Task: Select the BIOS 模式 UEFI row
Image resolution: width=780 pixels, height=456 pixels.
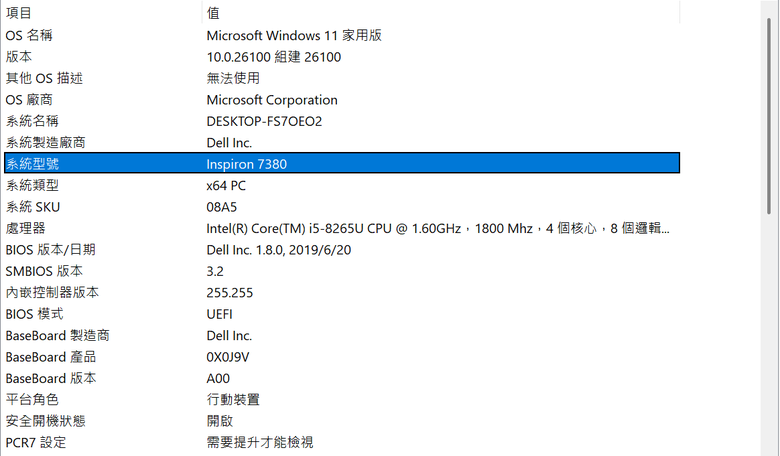Action: pyautogui.click(x=342, y=314)
